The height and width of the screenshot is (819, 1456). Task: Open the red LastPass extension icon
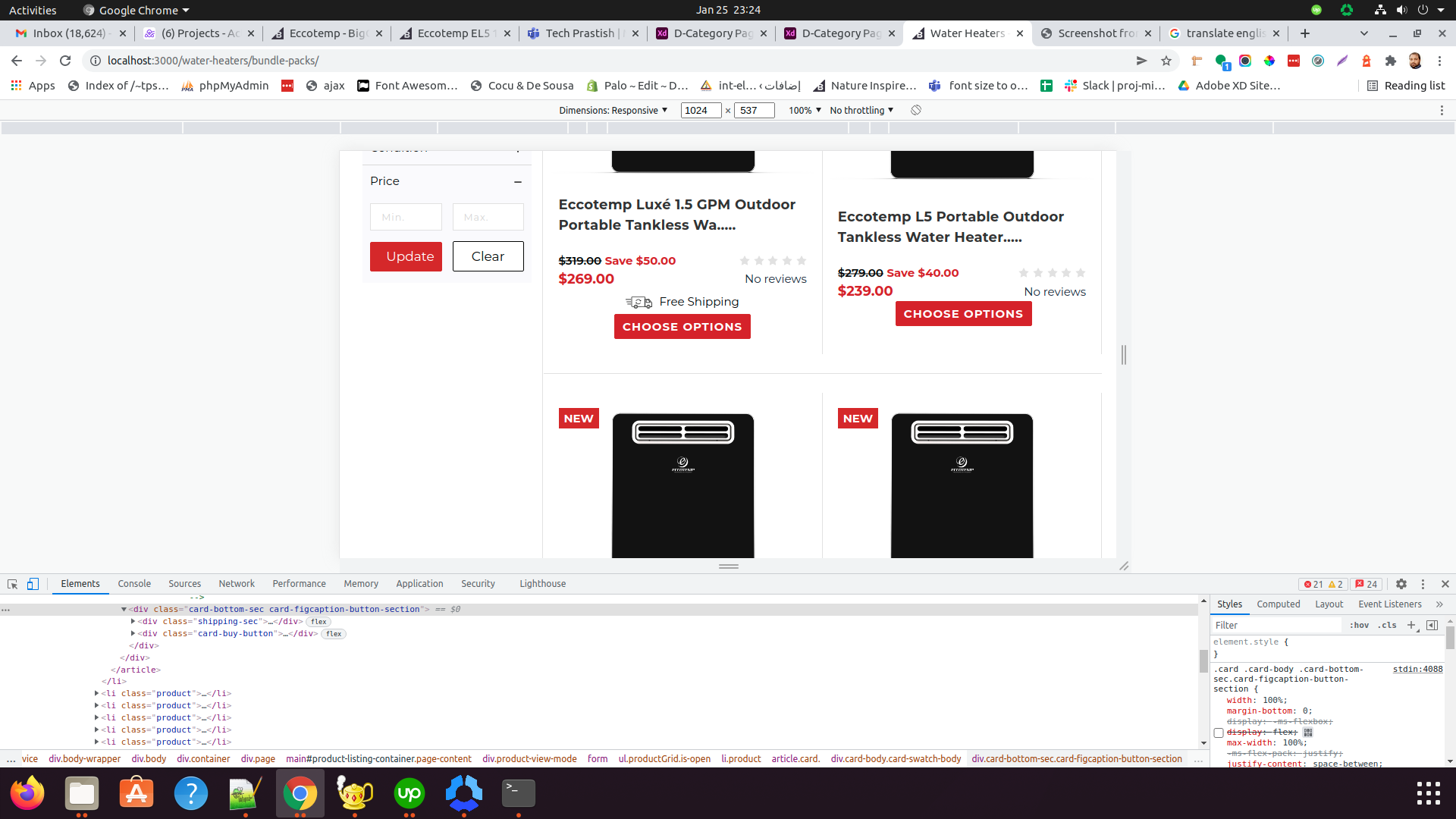pyautogui.click(x=1294, y=61)
